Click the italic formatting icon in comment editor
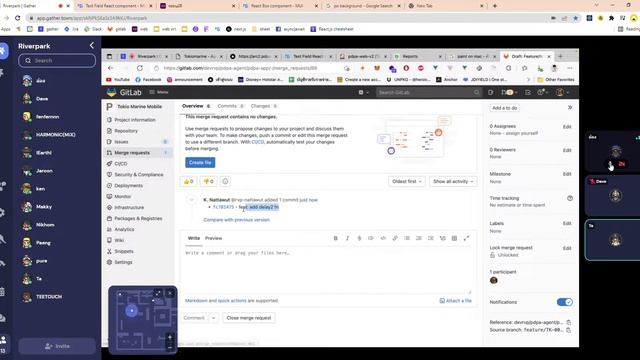Screen dimensions: 640x360 click(x=347, y=238)
